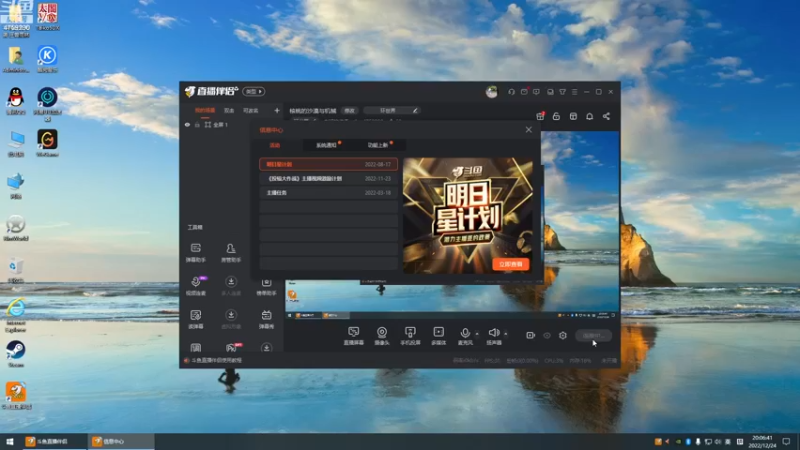Open the category selector with pencil icon
The image size is (800, 450).
391,111
